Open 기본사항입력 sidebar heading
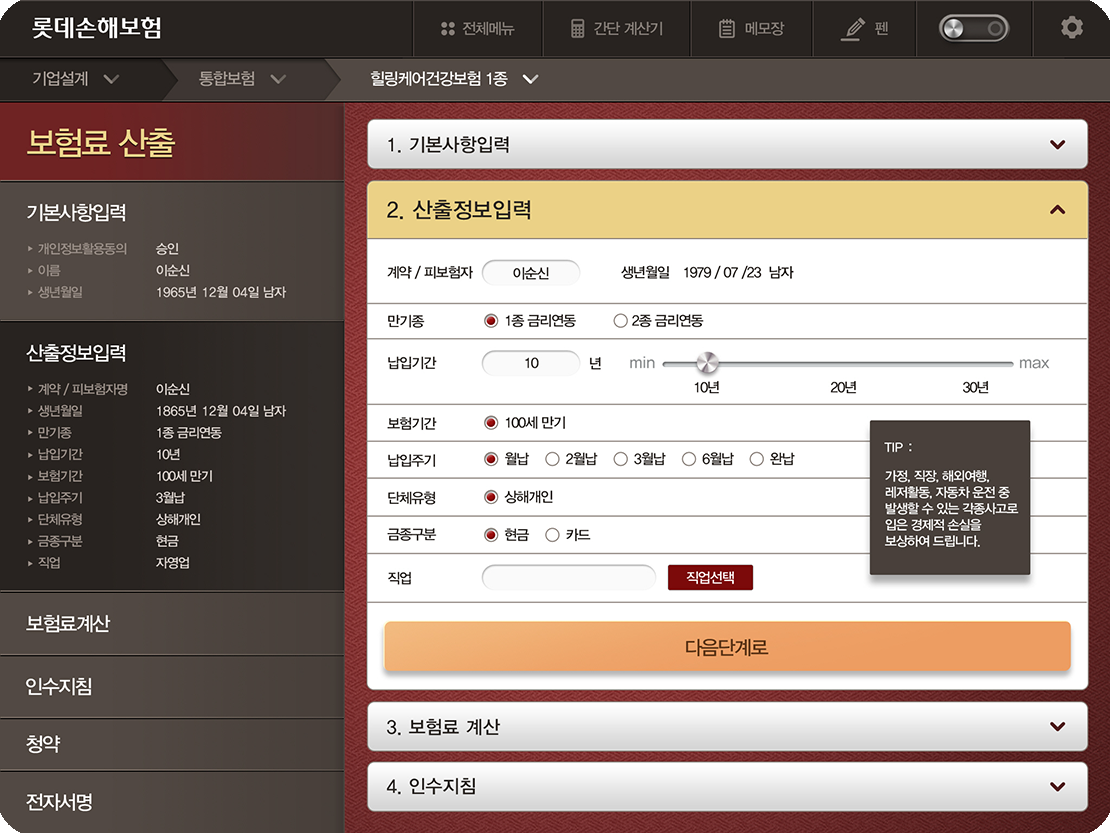This screenshot has width=1110, height=833. point(76,212)
